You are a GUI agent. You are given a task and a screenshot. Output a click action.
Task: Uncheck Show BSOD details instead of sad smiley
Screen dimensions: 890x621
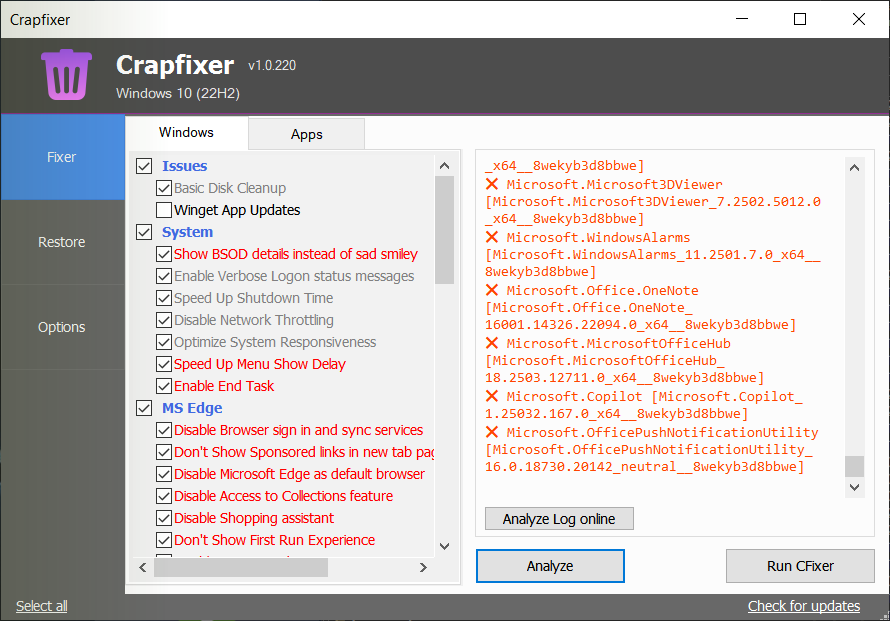pyautogui.click(x=164, y=254)
